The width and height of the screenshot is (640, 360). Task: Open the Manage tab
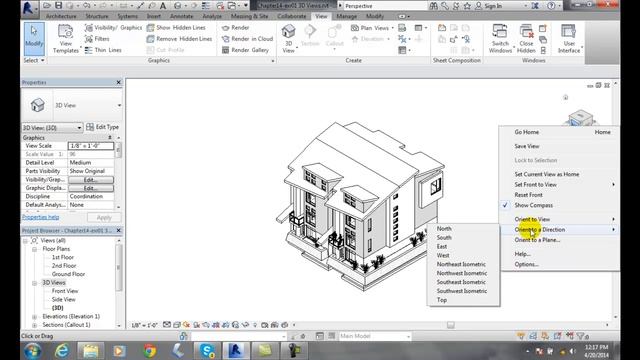click(x=347, y=16)
